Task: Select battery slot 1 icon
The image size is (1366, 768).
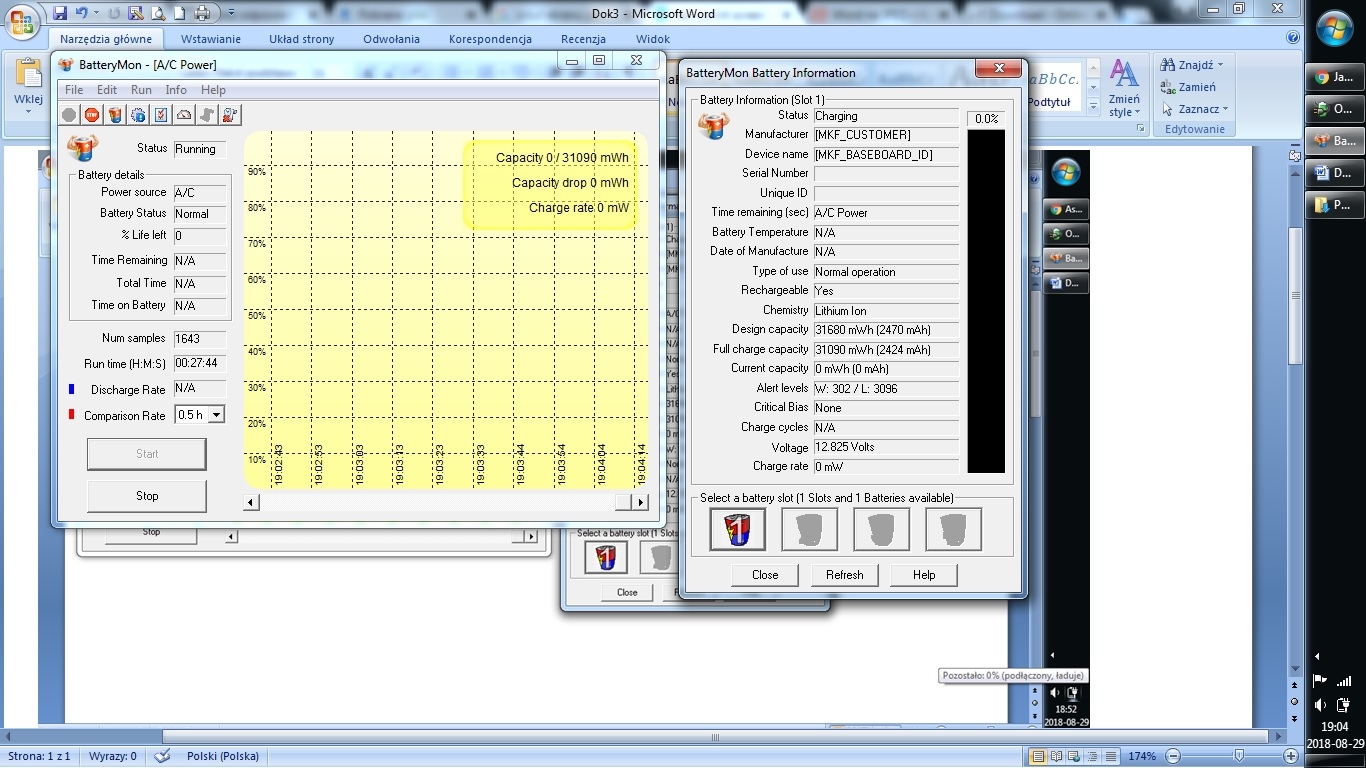Action: tap(737, 529)
